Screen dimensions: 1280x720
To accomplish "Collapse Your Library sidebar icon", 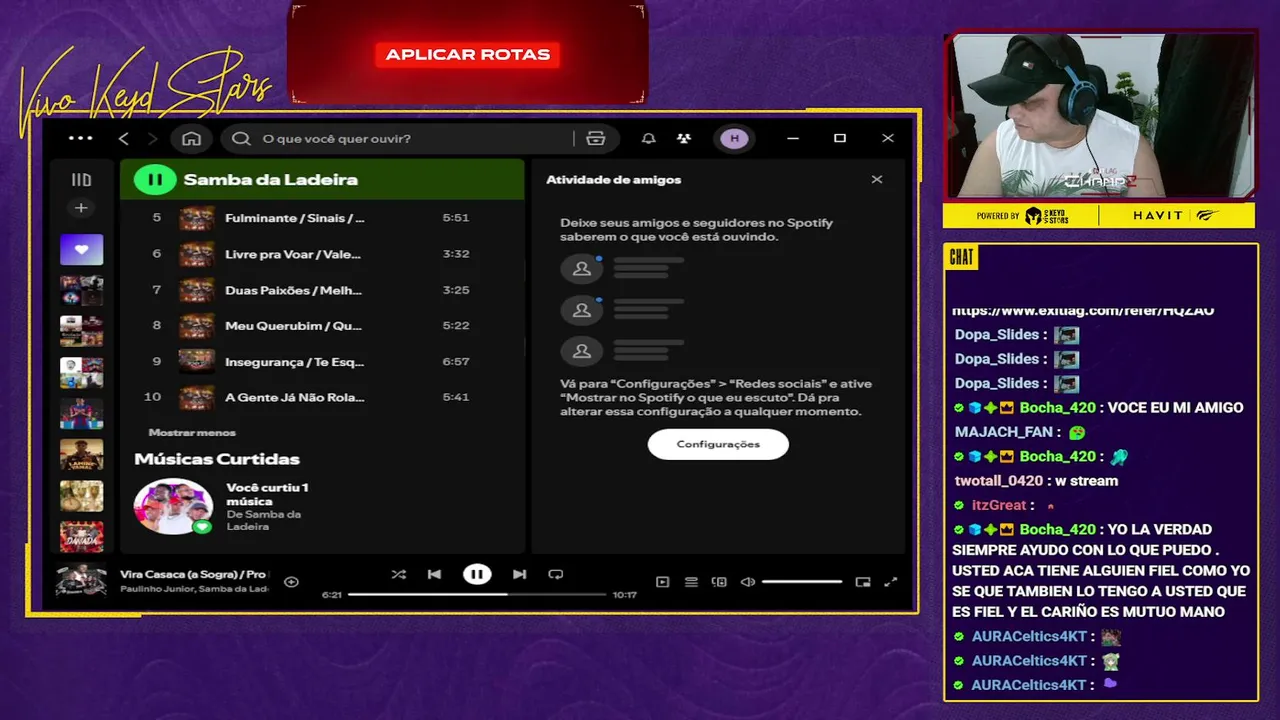I will [x=81, y=180].
